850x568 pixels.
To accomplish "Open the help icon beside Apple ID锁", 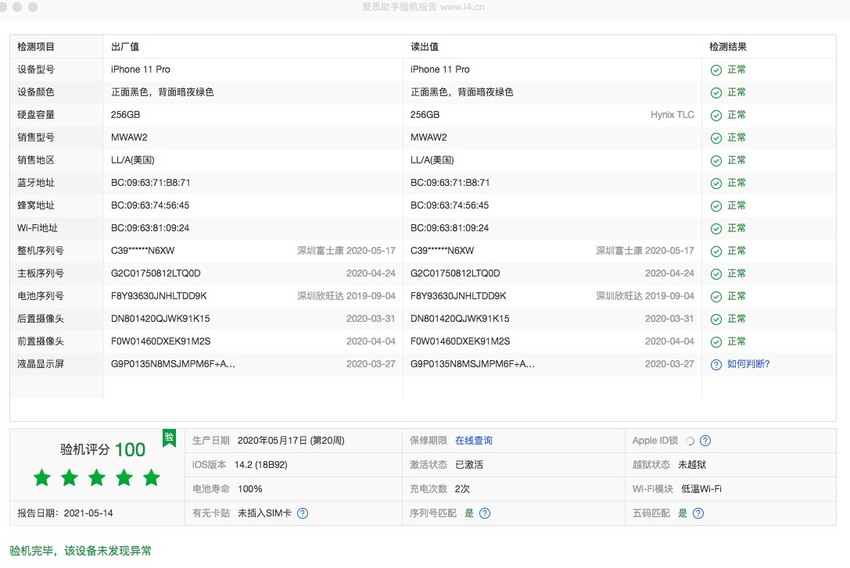I will pos(705,441).
